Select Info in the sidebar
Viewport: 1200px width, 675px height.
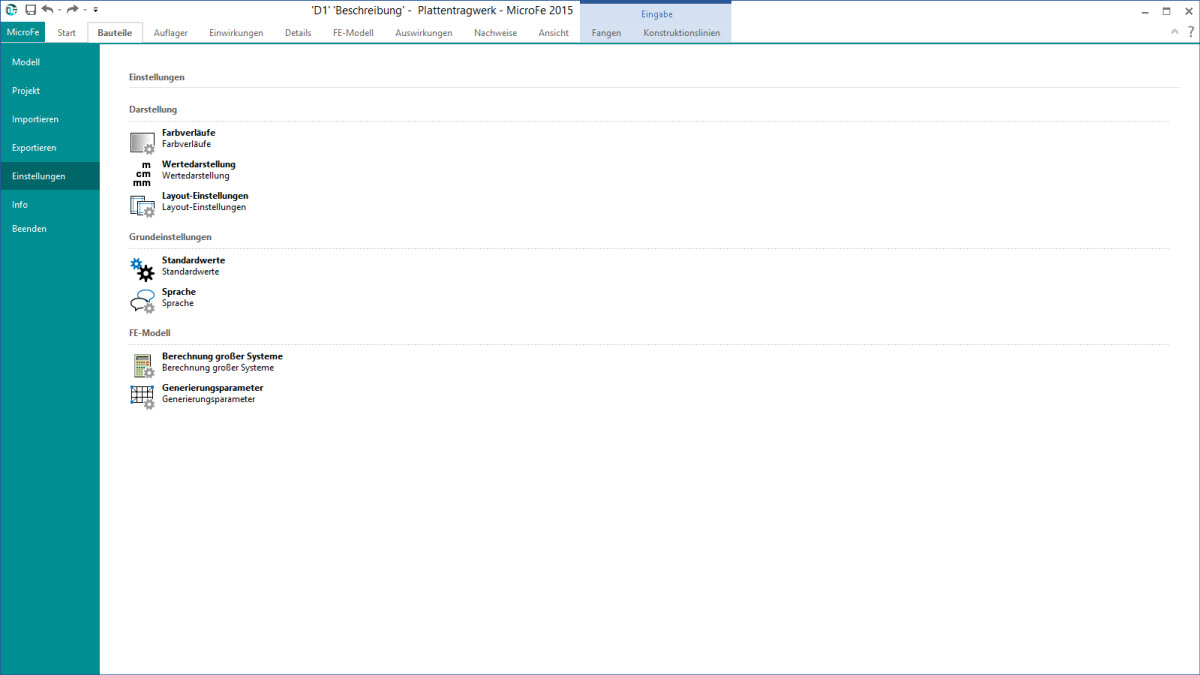[x=50, y=204]
